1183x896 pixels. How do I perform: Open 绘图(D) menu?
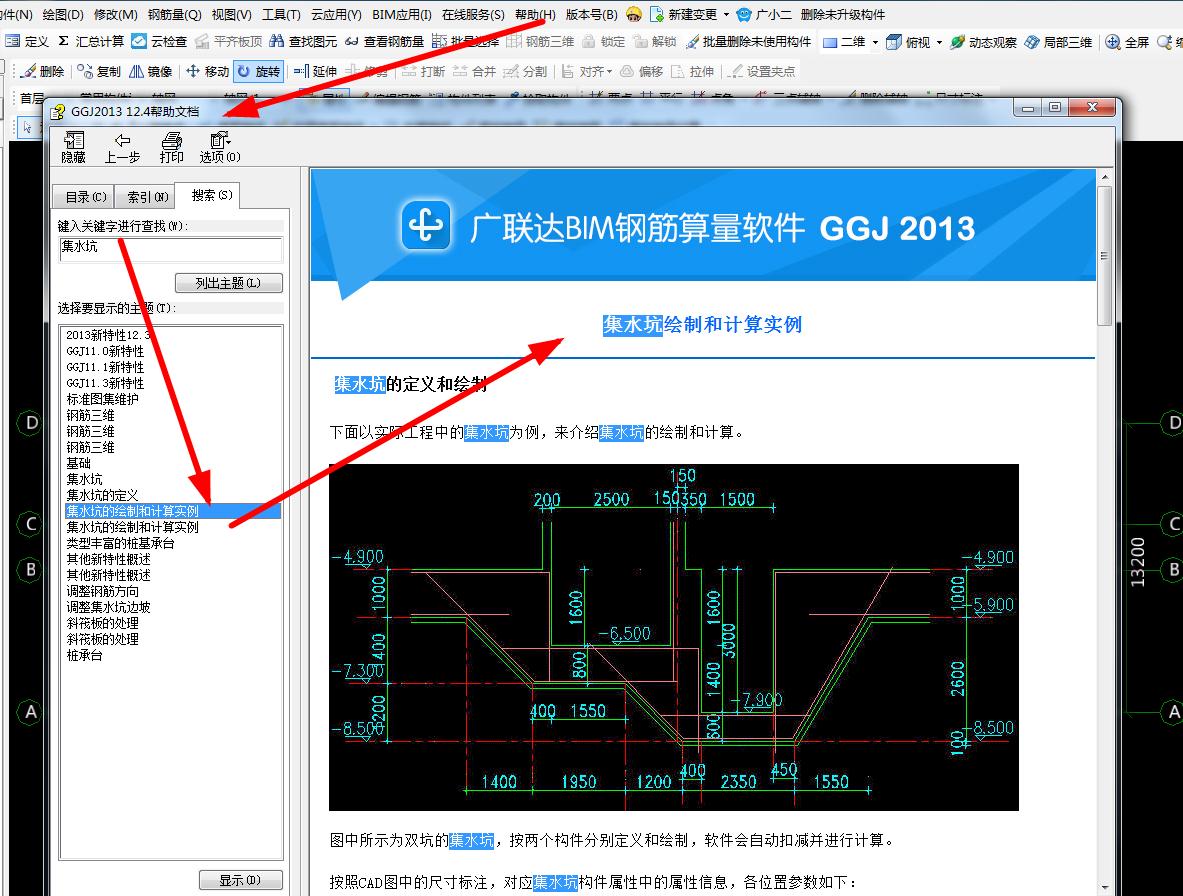point(63,14)
